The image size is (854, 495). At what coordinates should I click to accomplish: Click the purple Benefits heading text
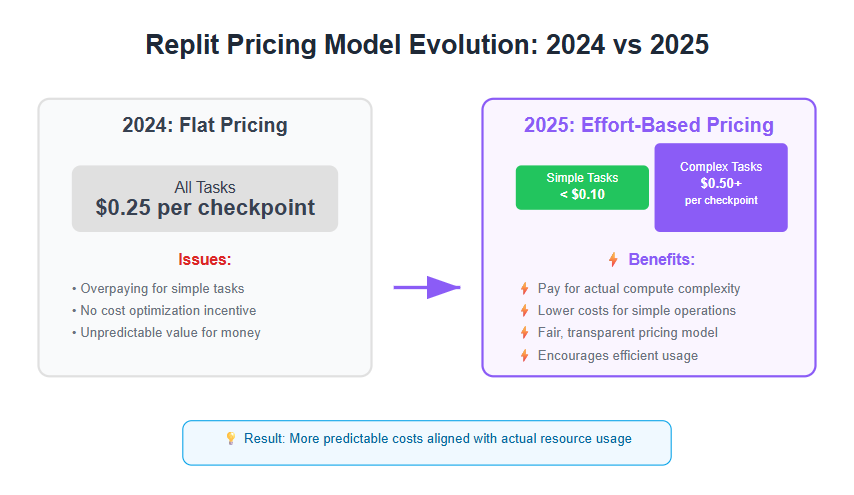(662, 260)
